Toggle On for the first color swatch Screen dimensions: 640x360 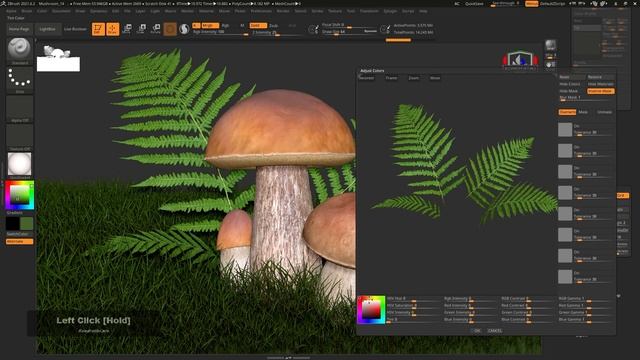pos(577,126)
